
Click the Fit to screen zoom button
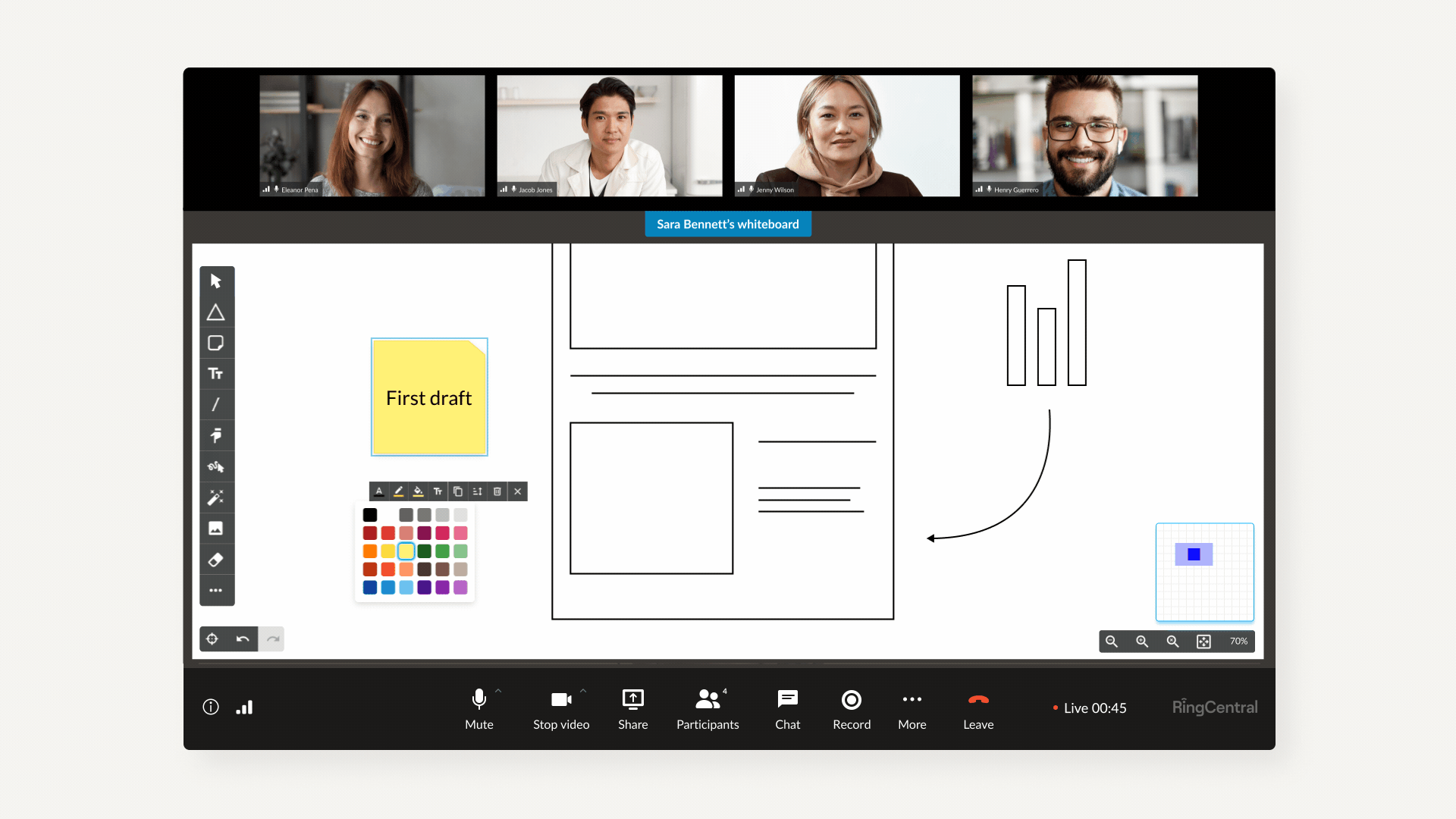(1204, 641)
